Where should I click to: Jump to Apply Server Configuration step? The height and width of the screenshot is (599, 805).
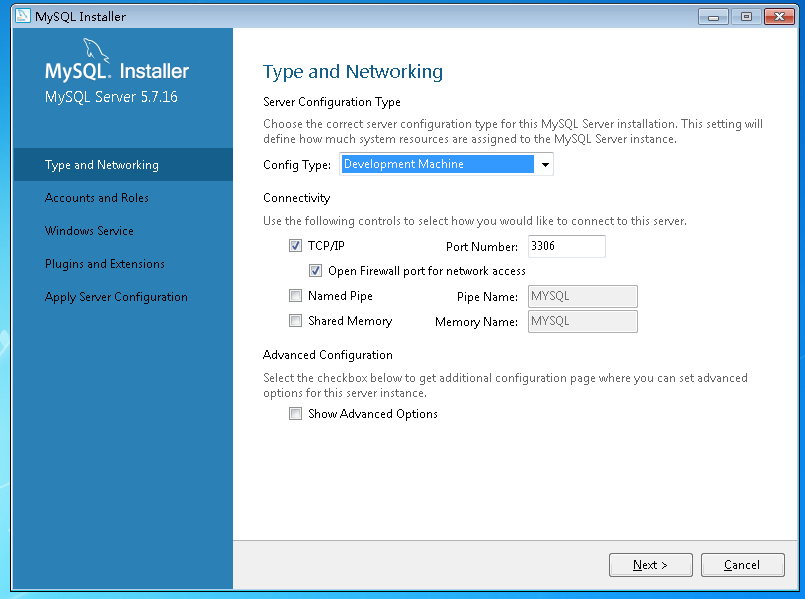[x=116, y=297]
